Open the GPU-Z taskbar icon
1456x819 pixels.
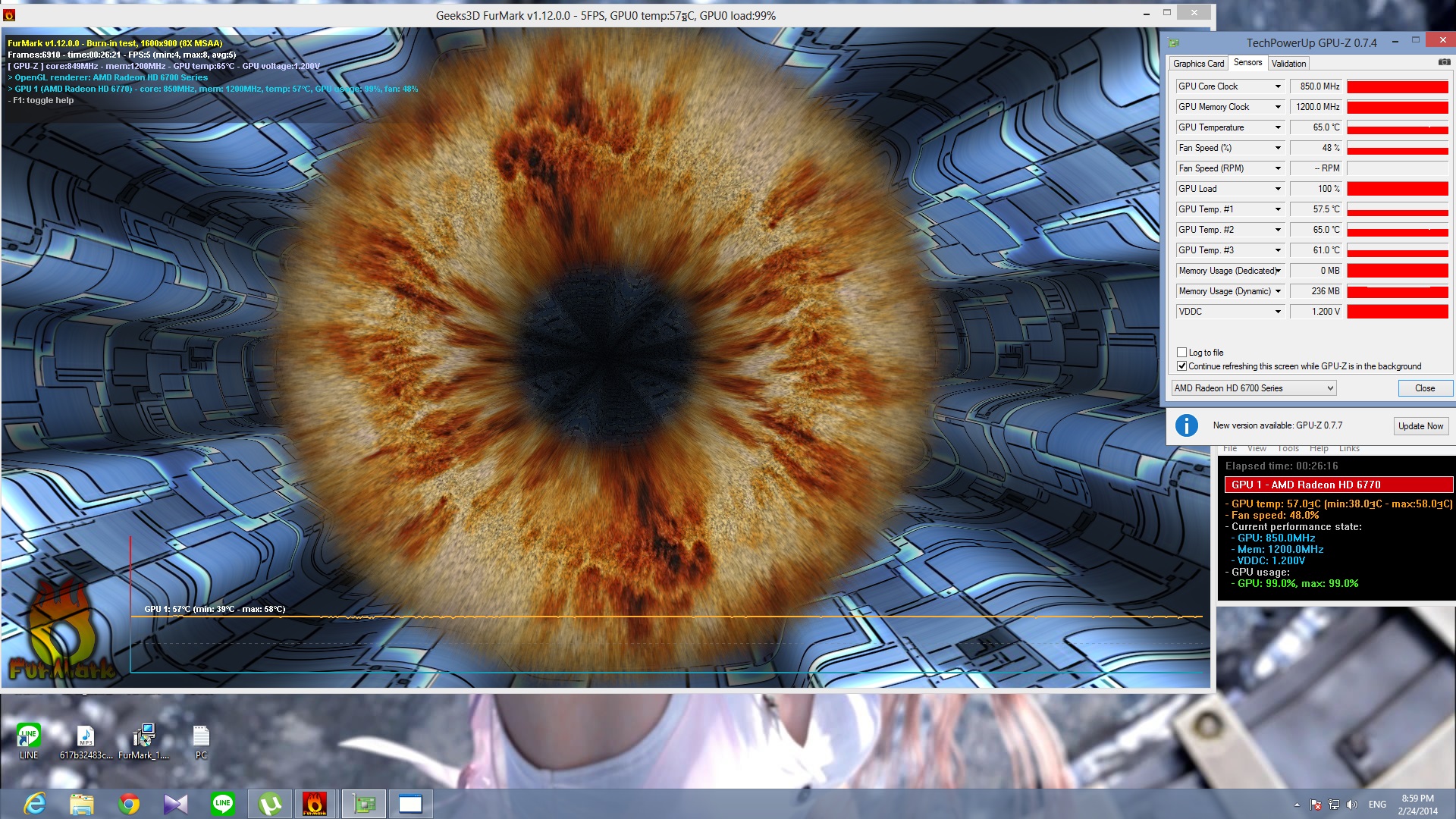click(365, 804)
